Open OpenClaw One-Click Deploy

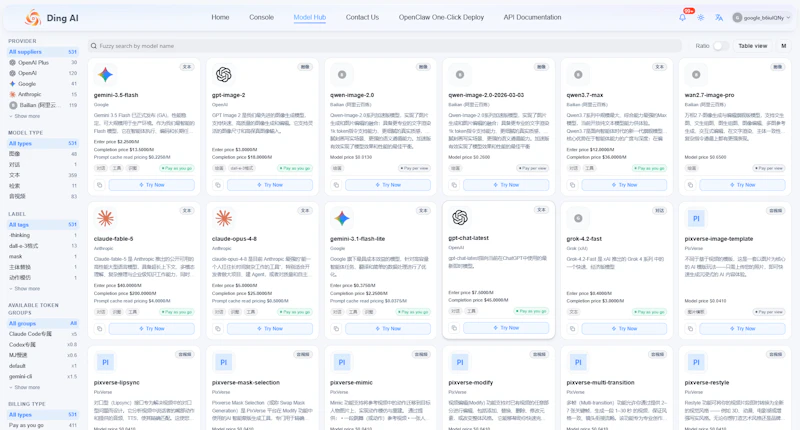point(441,17)
